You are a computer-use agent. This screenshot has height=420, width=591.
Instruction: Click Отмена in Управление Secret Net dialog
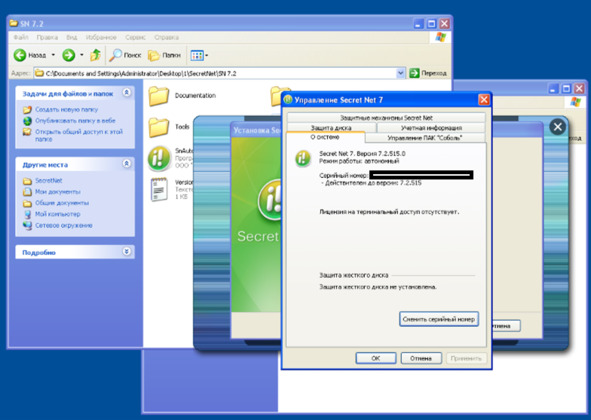coord(421,358)
